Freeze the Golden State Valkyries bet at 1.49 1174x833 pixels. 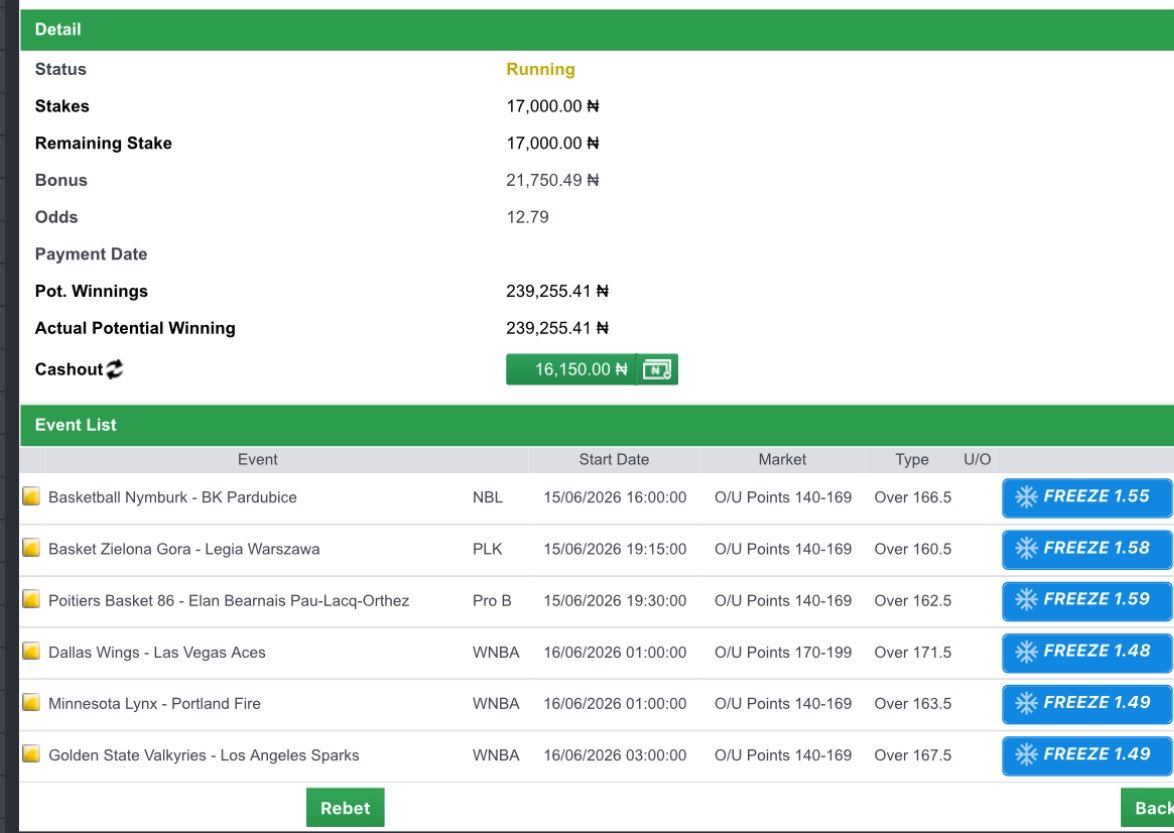click(1087, 755)
